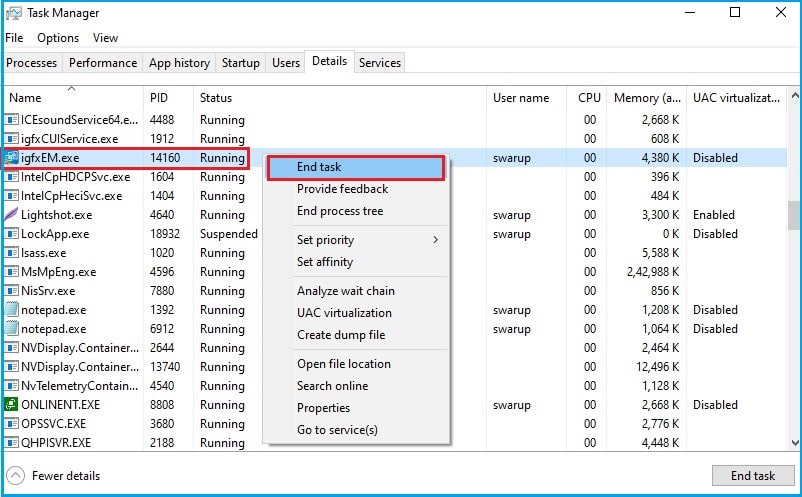The image size is (802, 497).
Task: Click the notepad.exe icon with PID 6912
Action: click(x=11, y=329)
